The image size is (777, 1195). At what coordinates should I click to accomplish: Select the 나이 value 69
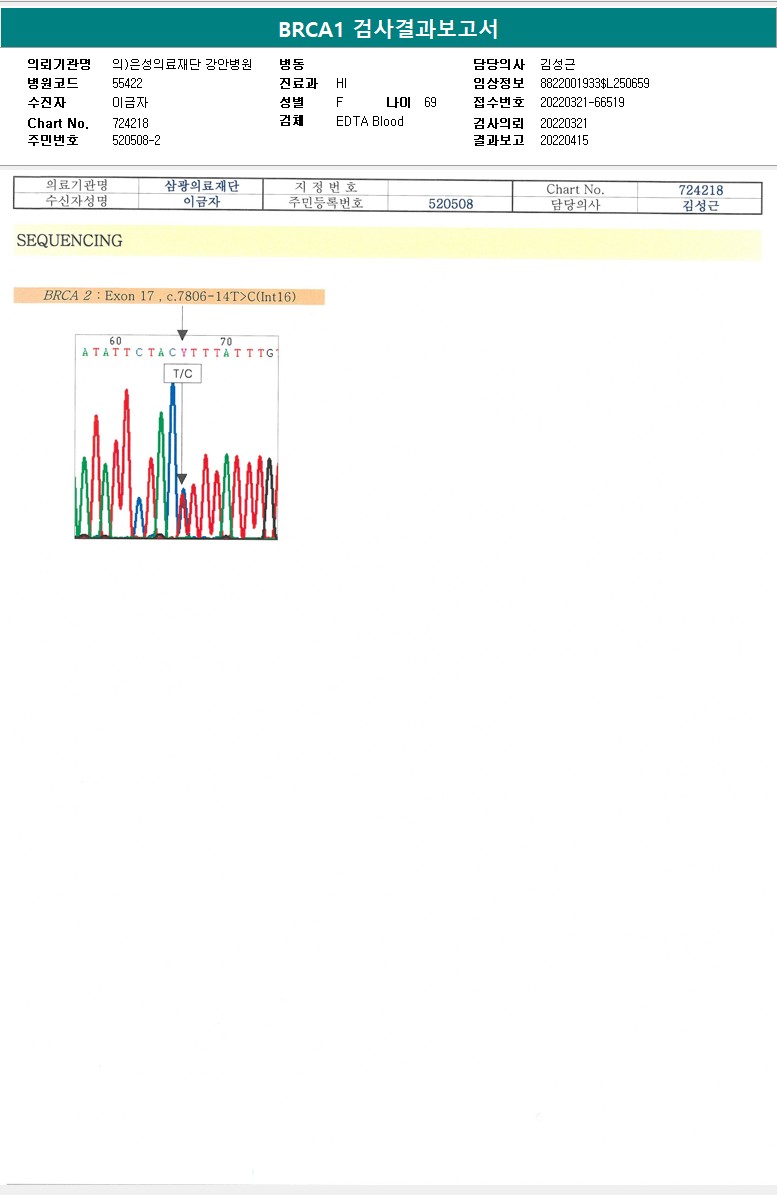pyautogui.click(x=430, y=102)
